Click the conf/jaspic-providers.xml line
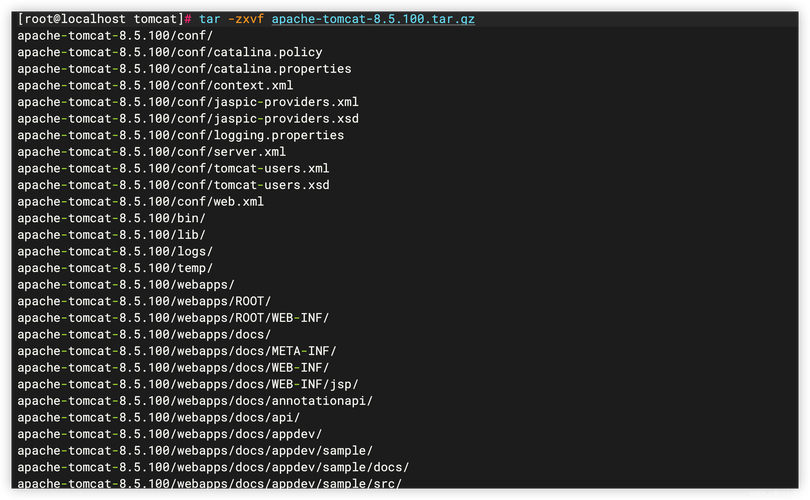810x500 pixels. click(188, 102)
